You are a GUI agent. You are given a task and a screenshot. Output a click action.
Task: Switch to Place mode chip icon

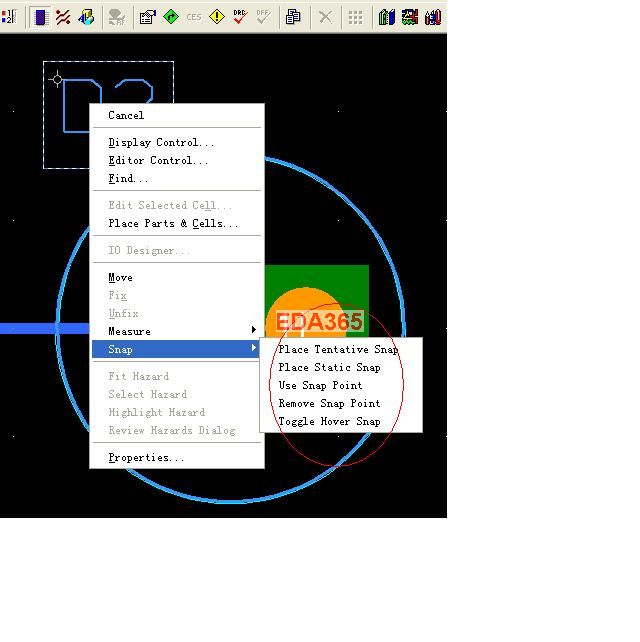click(x=40, y=17)
